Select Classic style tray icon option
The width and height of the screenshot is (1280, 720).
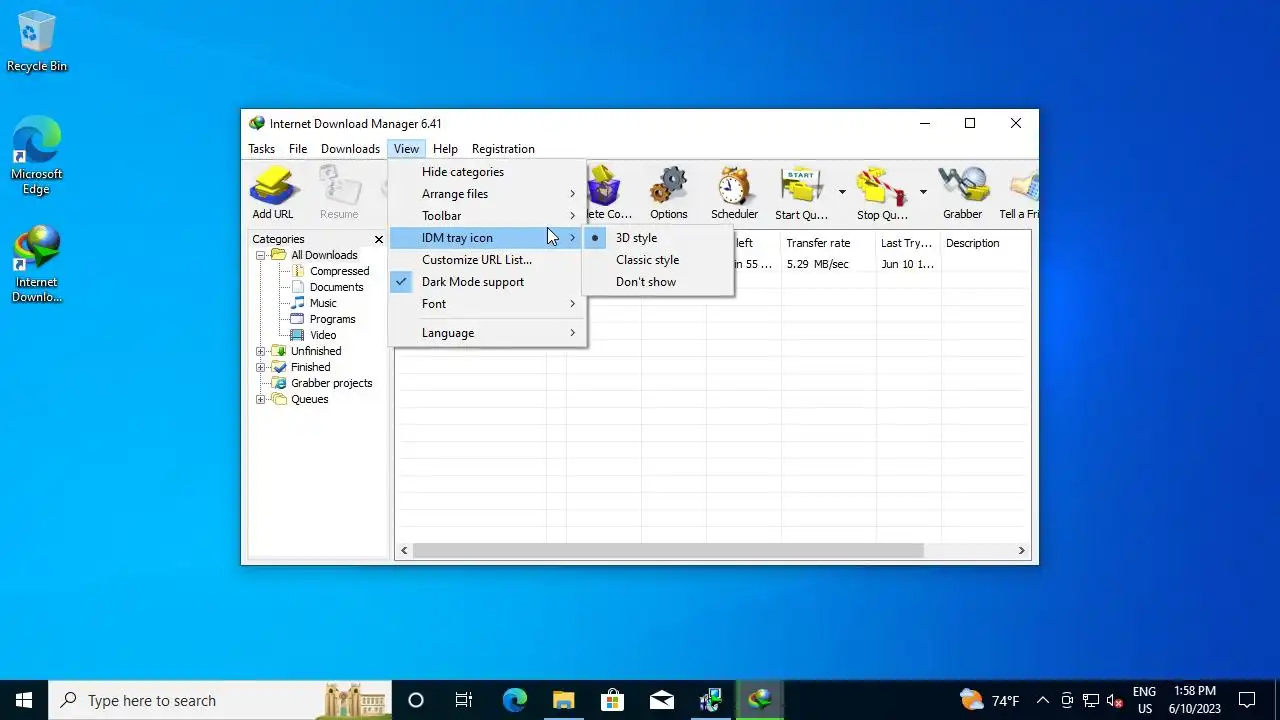(x=658, y=260)
